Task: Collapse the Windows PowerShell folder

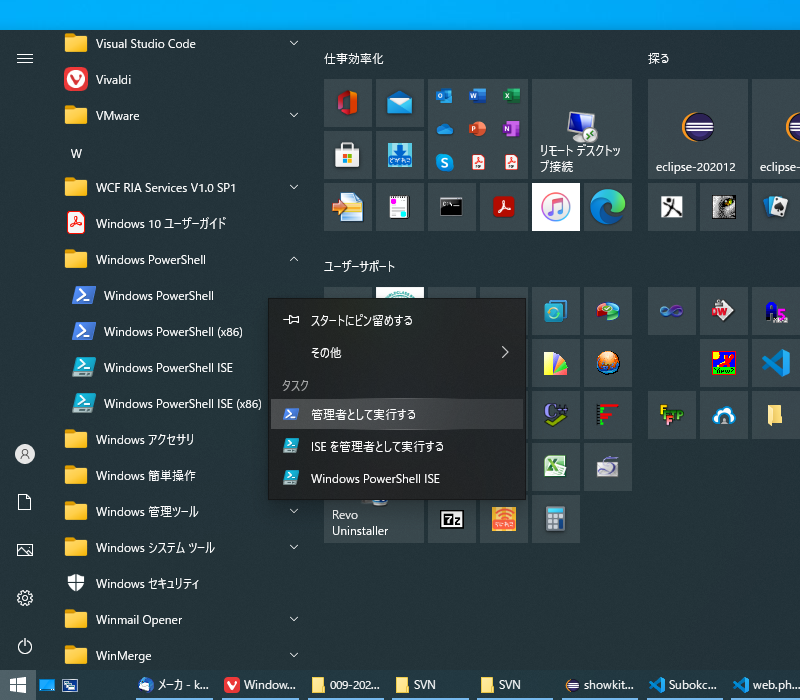Action: (x=294, y=259)
